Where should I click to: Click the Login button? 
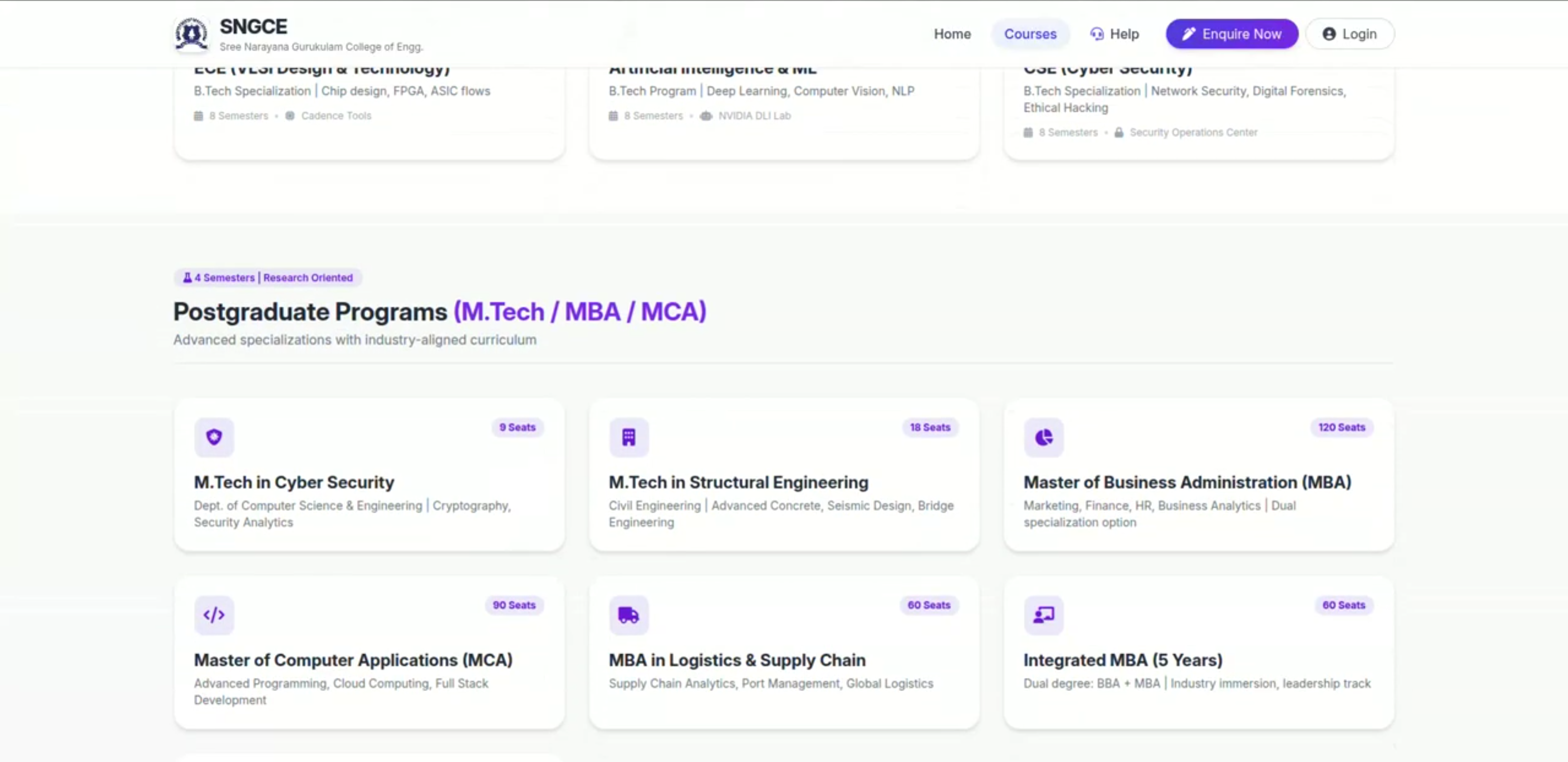(x=1349, y=34)
